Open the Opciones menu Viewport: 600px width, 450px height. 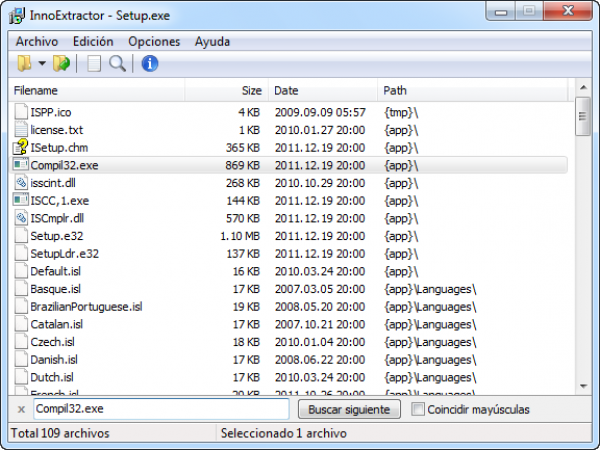tap(154, 41)
